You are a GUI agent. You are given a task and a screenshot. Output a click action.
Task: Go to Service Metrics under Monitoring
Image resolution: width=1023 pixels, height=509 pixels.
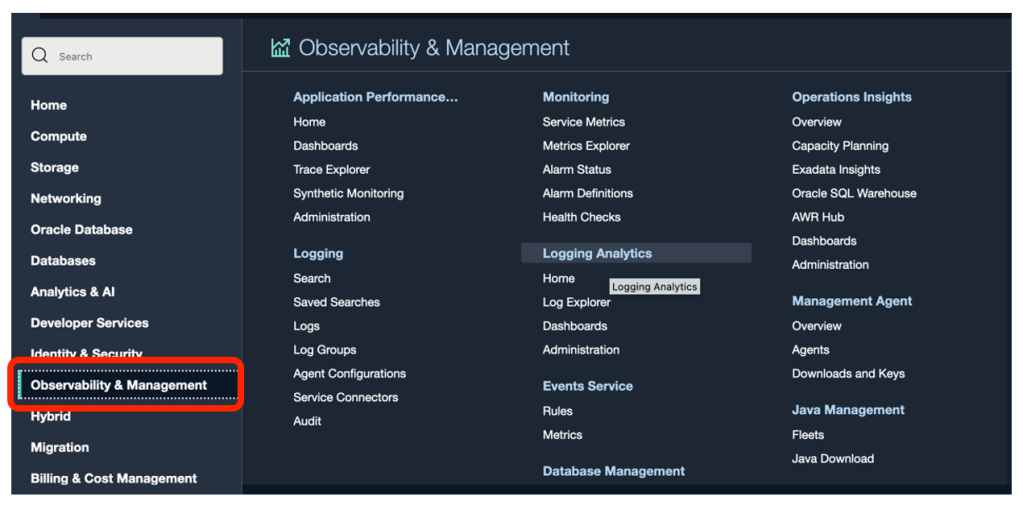pos(583,122)
